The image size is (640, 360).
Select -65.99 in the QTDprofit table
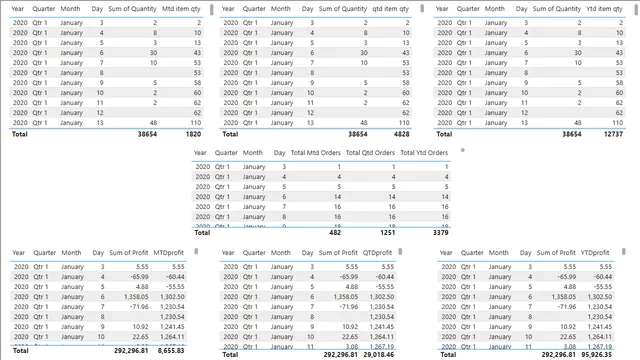coord(349,277)
